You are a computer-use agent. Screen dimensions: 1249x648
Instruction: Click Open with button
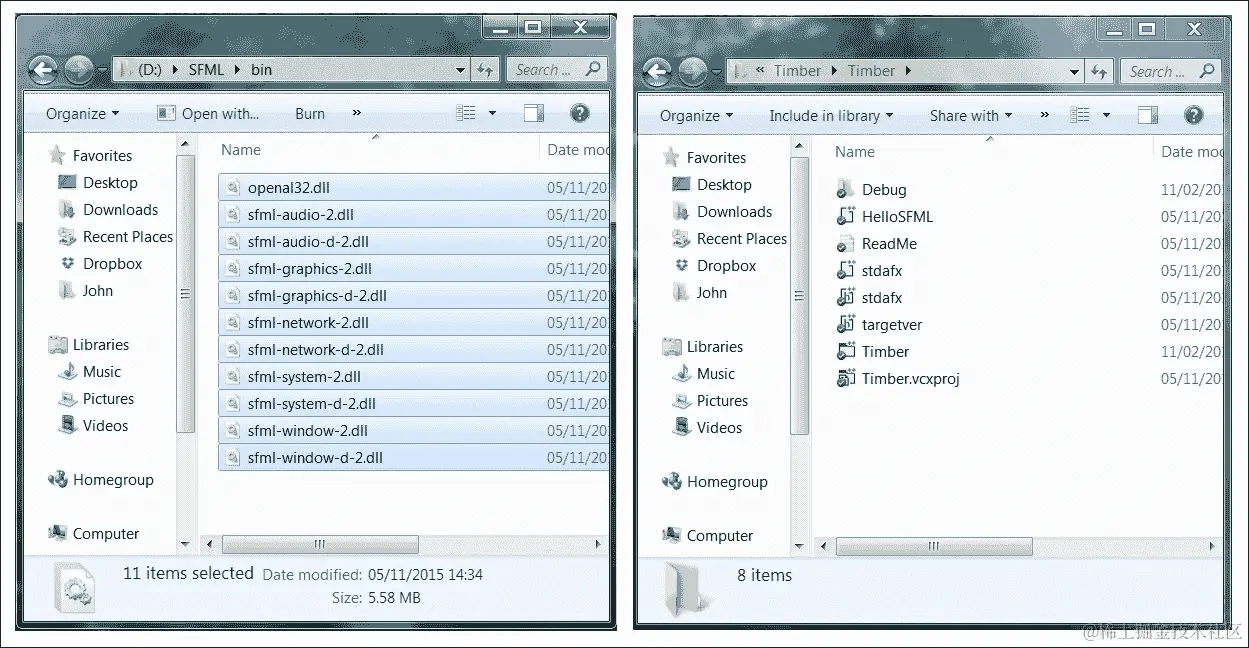208,114
